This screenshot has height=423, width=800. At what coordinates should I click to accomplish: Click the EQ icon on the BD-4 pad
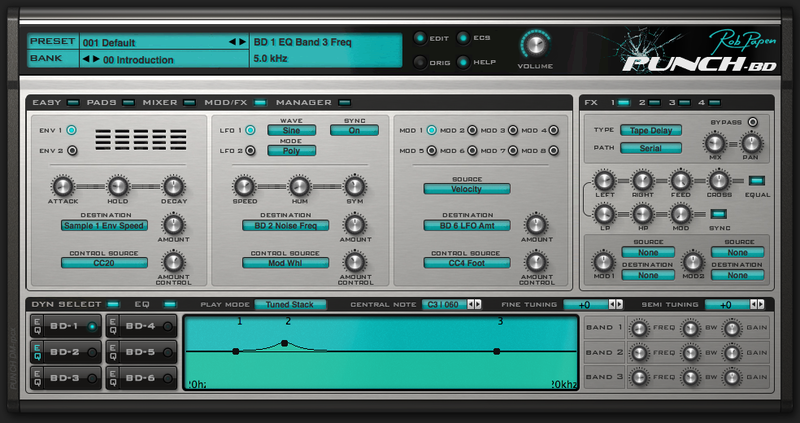pyautogui.click(x=113, y=326)
